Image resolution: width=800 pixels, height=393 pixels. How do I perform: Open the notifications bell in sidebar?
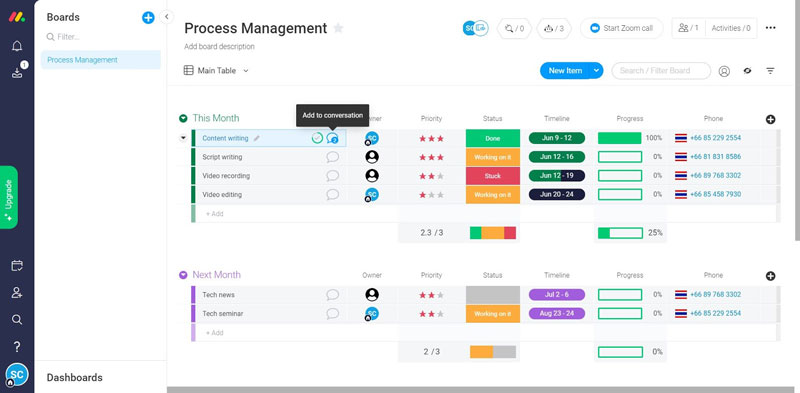[x=17, y=46]
